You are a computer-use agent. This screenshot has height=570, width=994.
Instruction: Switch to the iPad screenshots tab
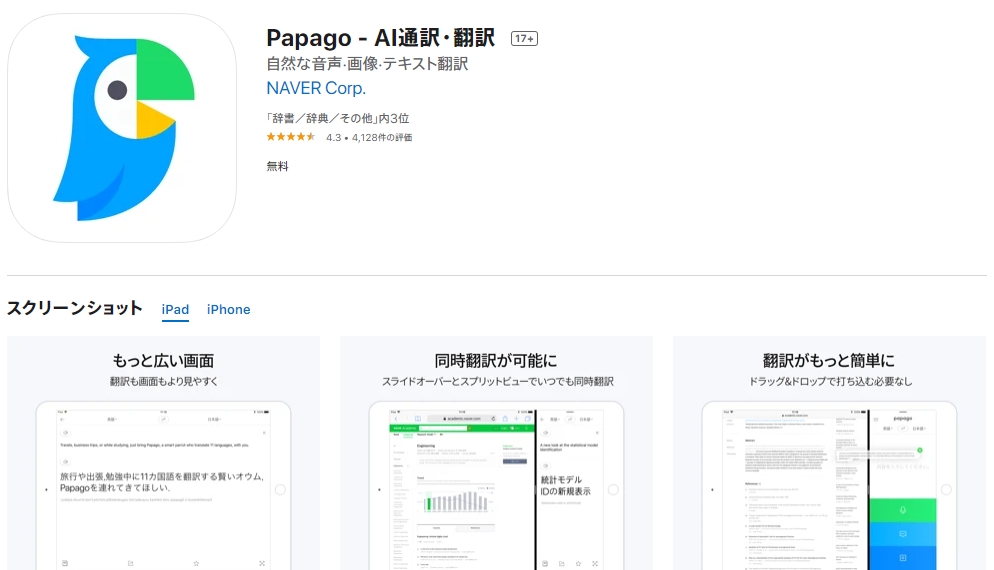(x=175, y=309)
